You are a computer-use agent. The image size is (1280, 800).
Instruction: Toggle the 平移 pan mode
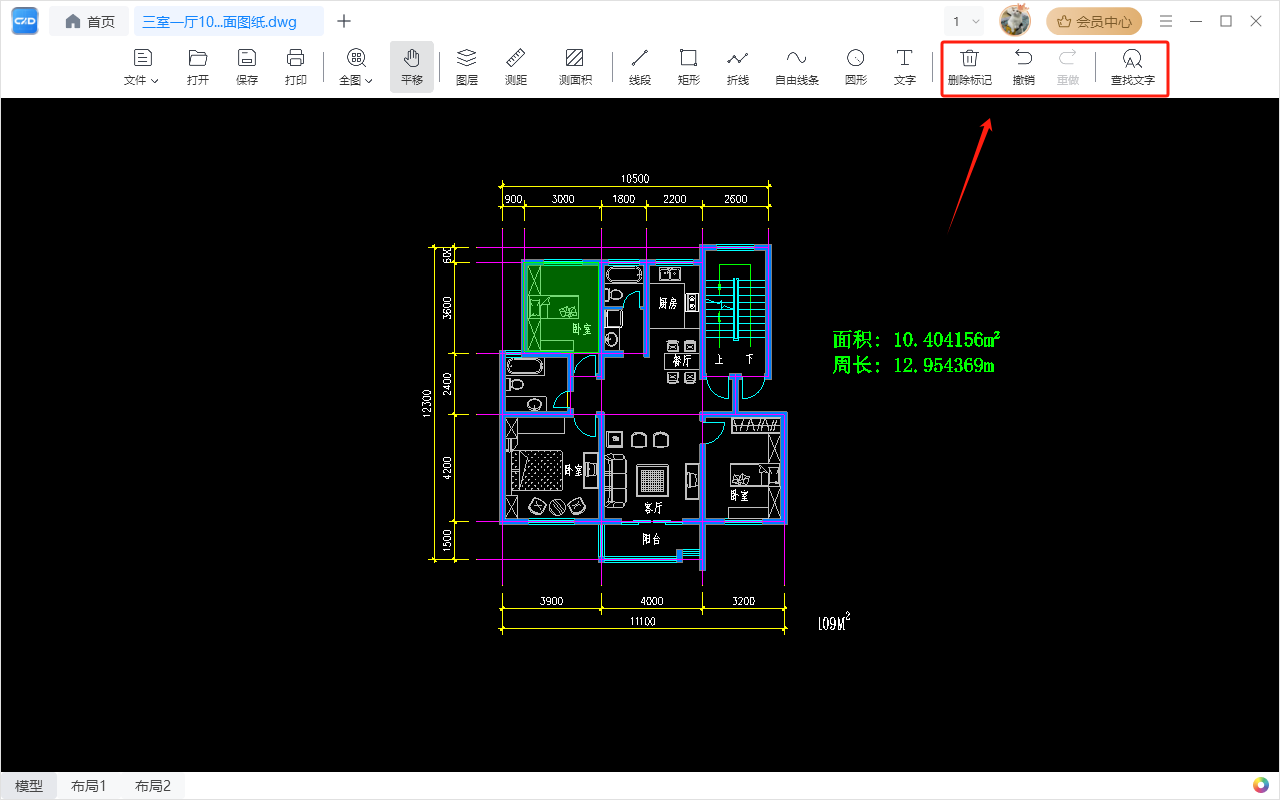[x=412, y=67]
